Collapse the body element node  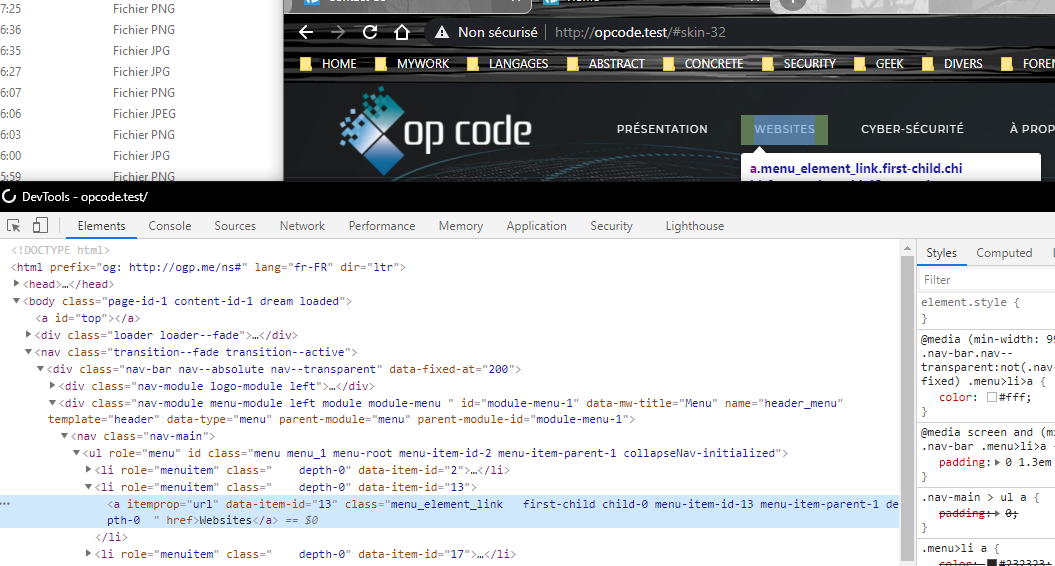point(17,301)
